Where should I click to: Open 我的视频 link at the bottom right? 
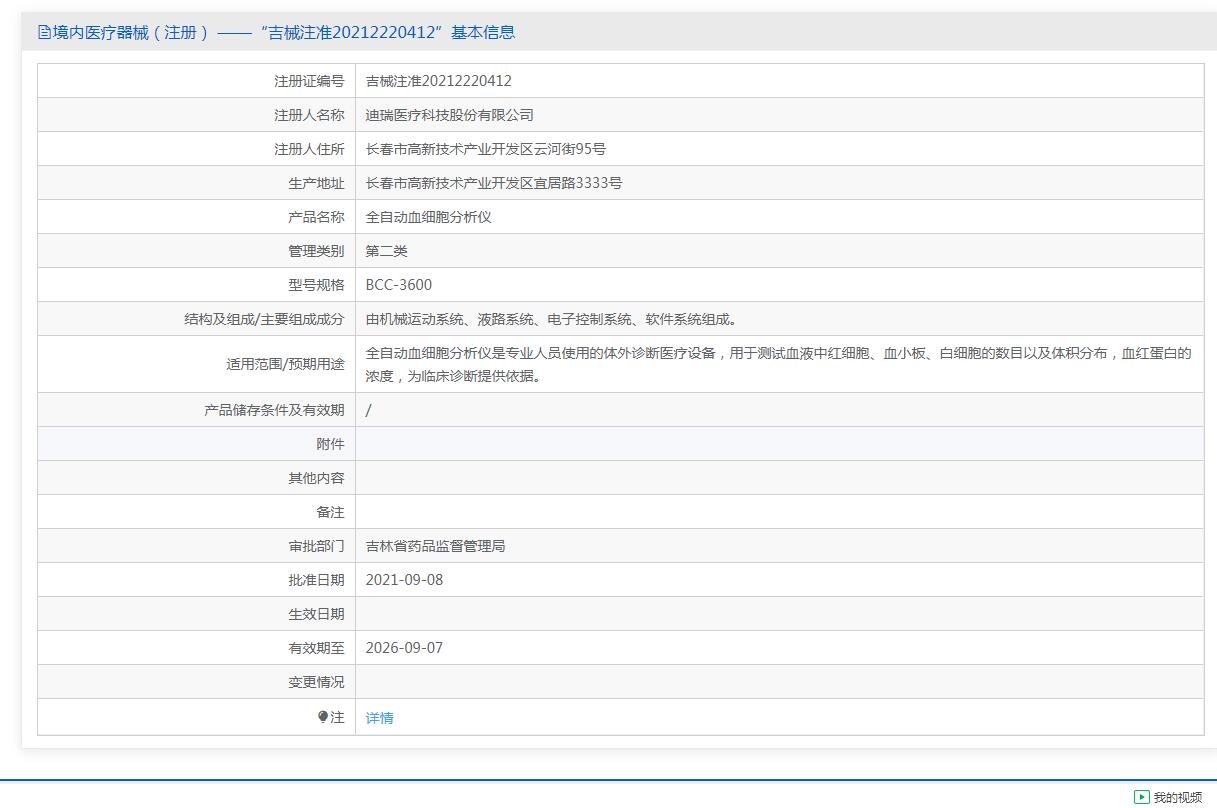click(x=1178, y=797)
